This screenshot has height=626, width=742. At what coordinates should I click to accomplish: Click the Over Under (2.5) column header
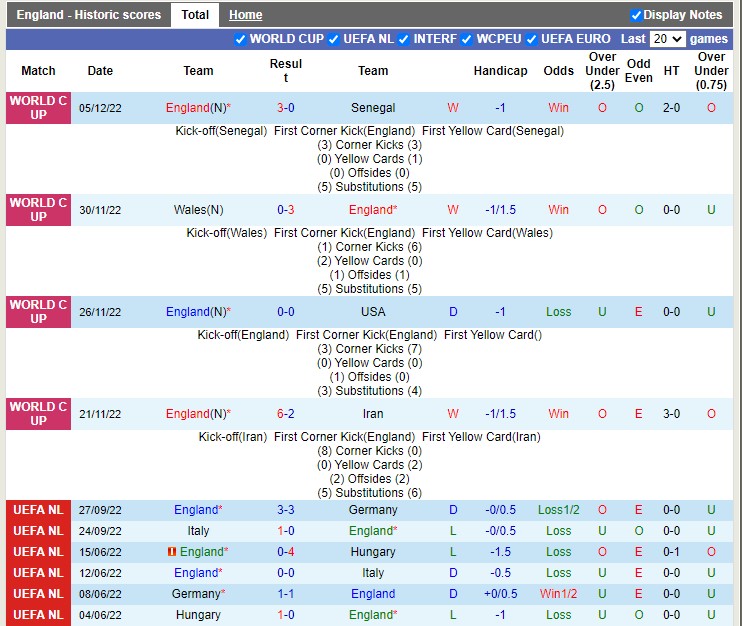click(x=602, y=71)
